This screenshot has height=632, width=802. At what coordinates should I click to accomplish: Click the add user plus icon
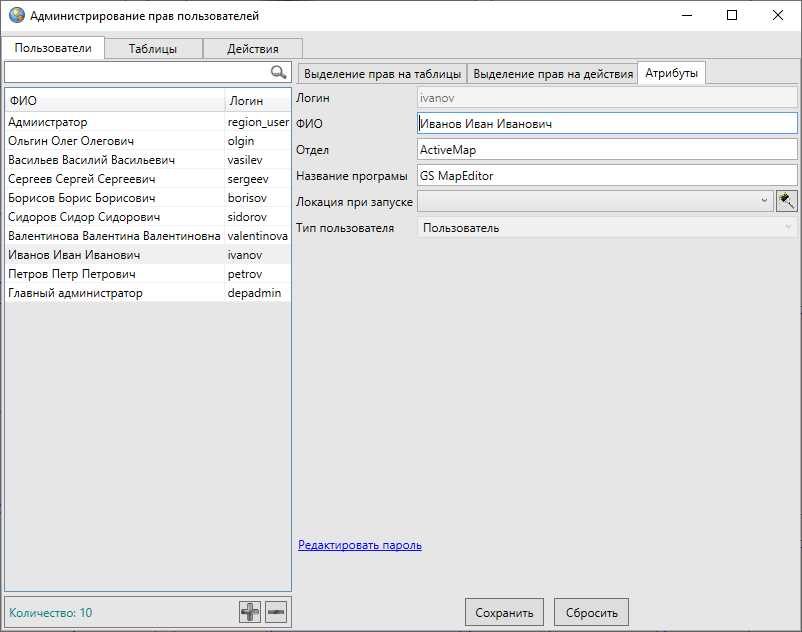pos(250,612)
